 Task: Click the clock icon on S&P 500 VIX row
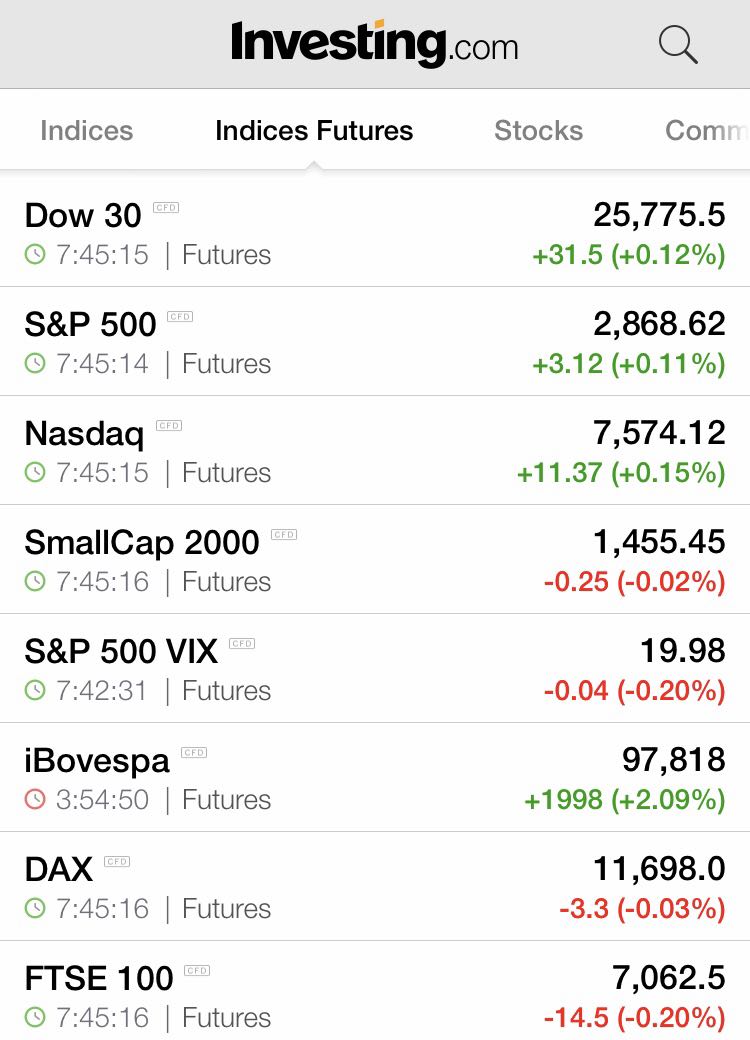[x=35, y=690]
